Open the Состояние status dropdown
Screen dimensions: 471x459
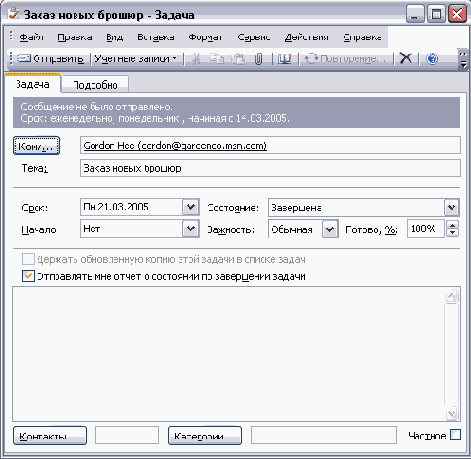[x=452, y=208]
